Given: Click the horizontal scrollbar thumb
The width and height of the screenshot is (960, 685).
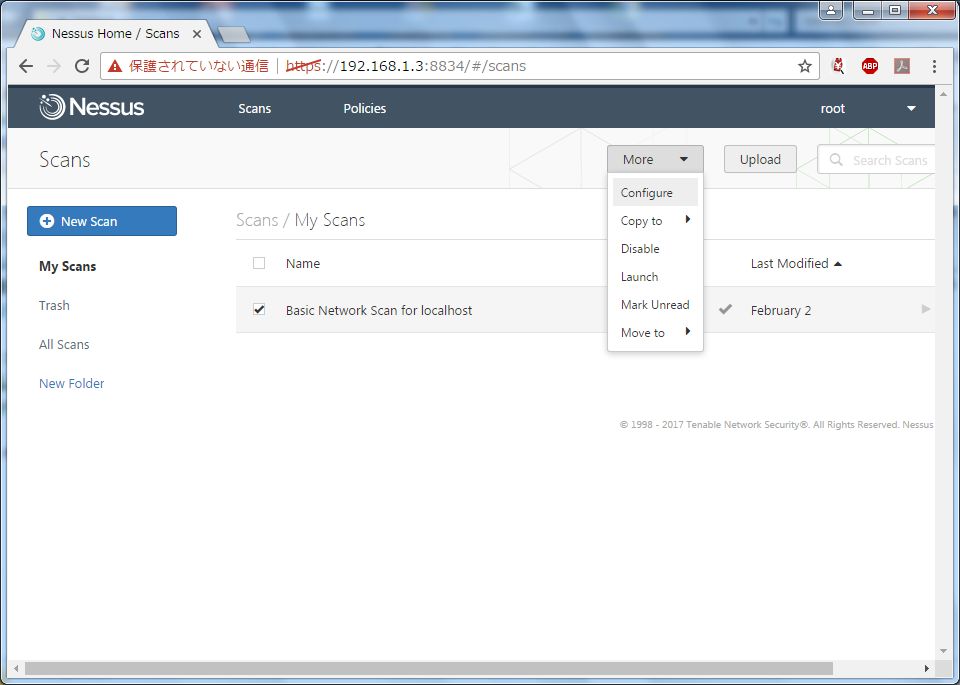Looking at the screenshot, I should 429,668.
